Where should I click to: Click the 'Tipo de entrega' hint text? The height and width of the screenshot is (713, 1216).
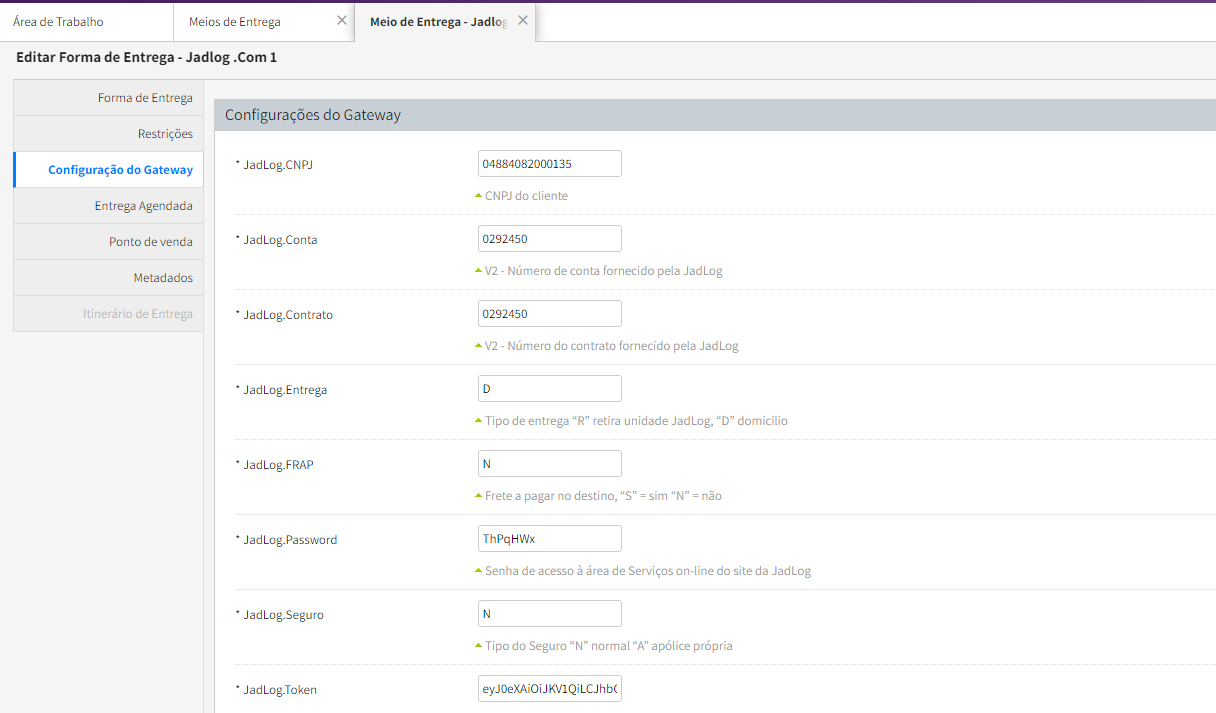[636, 421]
